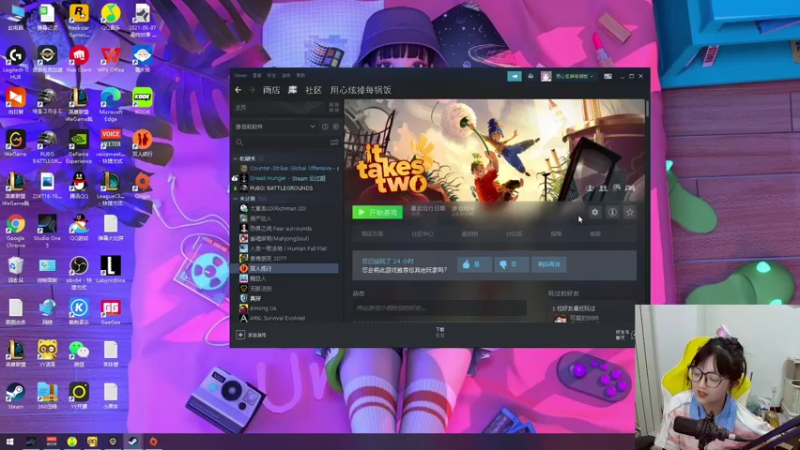This screenshot has width=800, height=450.
Task: Select Counter-Strike: Global Offensive in library
Action: 289,168
